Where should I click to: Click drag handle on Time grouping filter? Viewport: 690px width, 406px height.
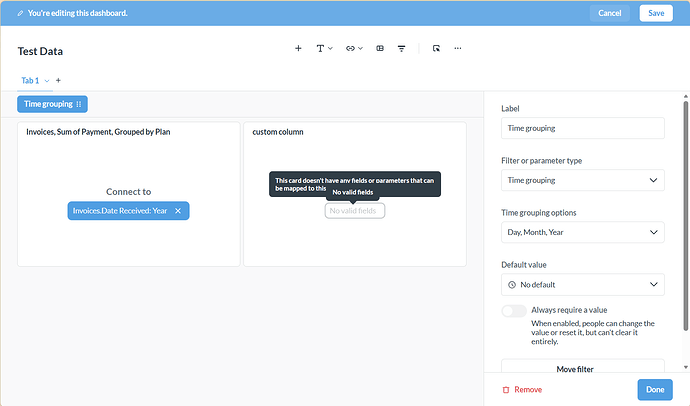coord(79,104)
